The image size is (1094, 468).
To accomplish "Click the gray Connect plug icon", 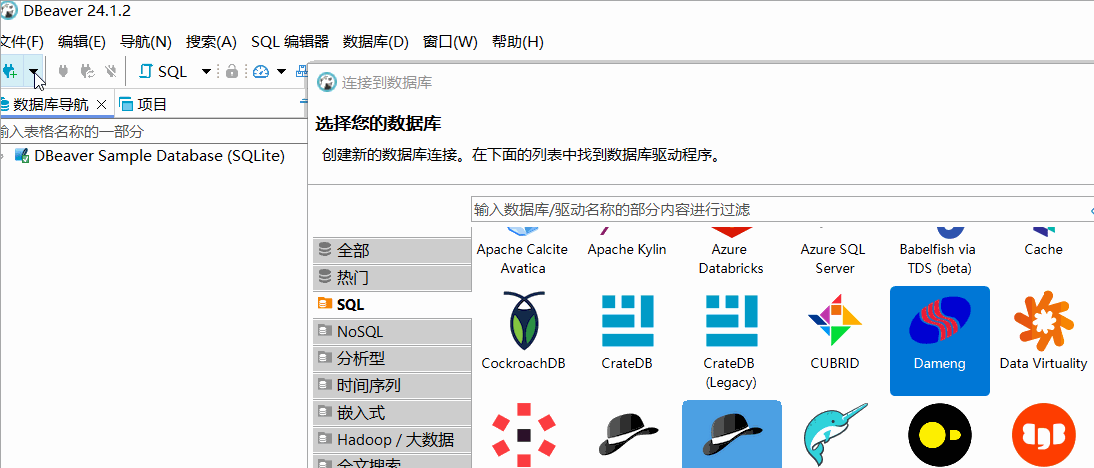I will [63, 71].
